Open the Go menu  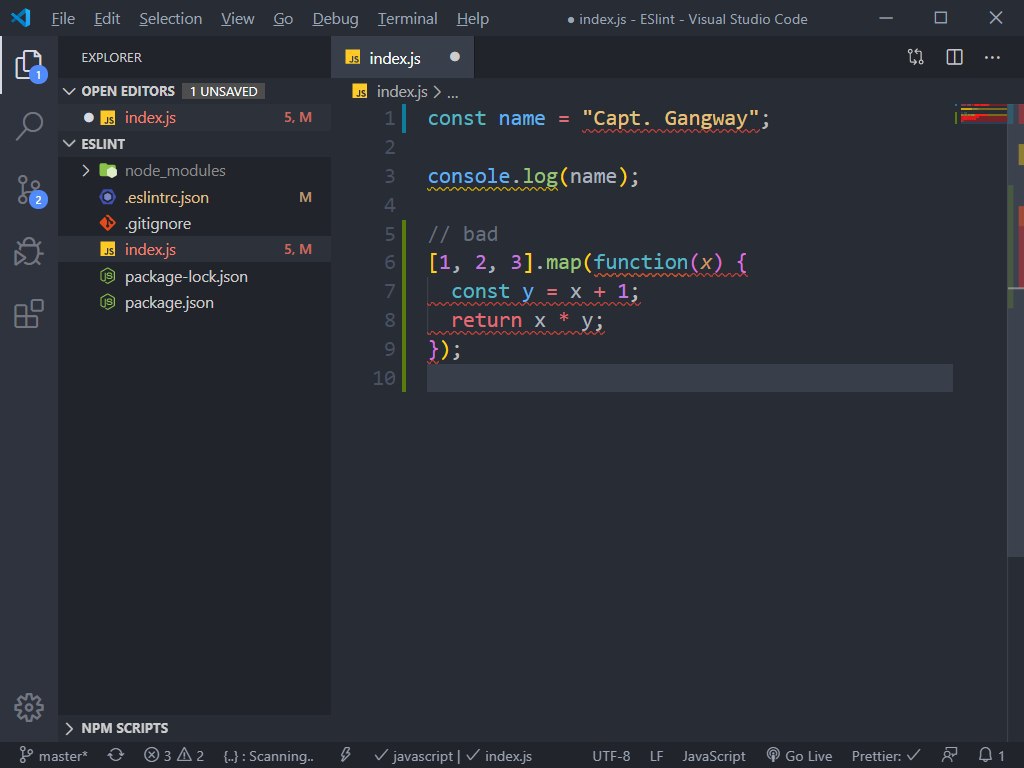pos(283,18)
